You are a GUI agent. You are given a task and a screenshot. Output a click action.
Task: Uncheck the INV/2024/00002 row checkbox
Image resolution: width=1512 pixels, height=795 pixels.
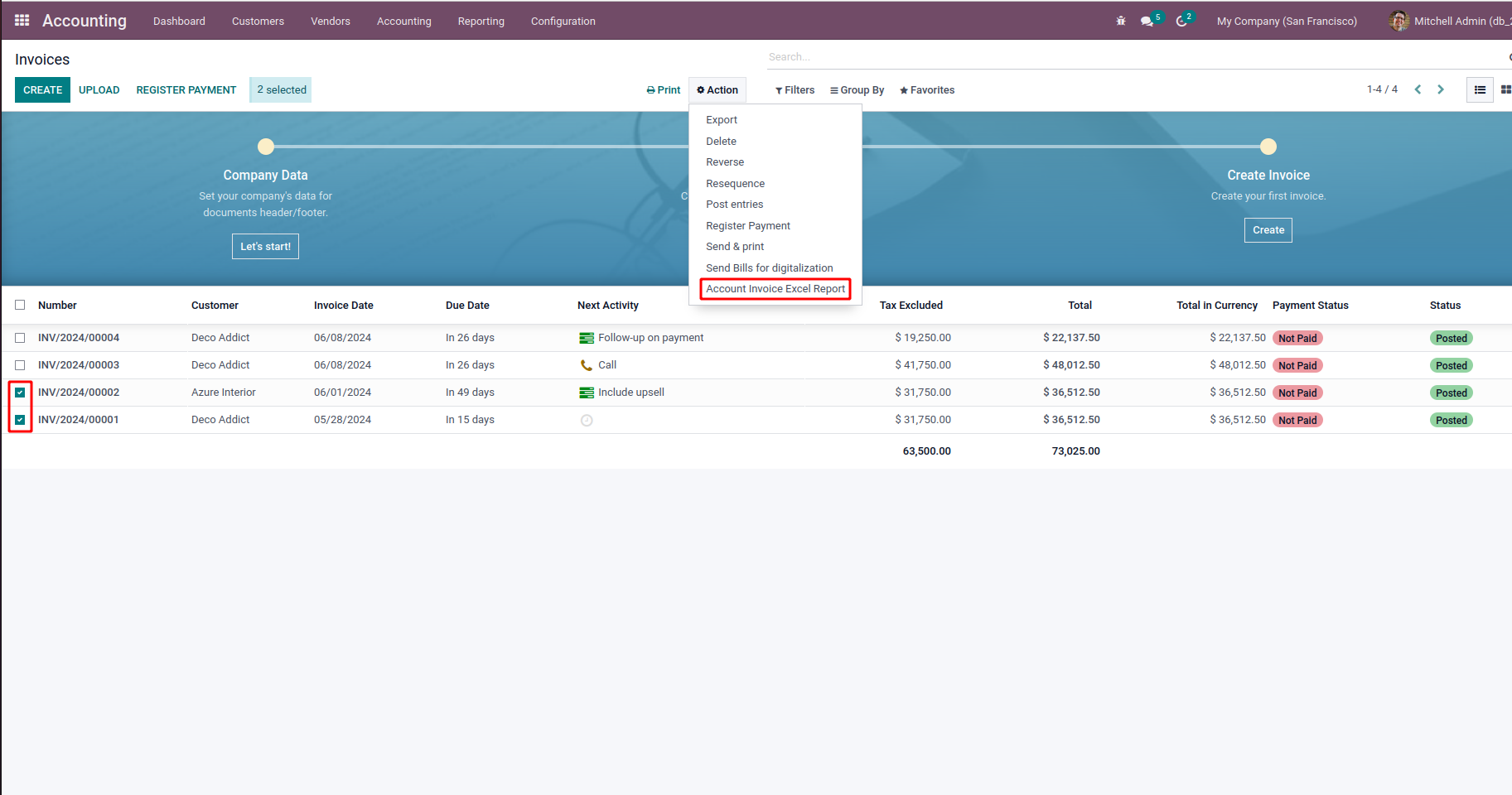click(x=20, y=393)
